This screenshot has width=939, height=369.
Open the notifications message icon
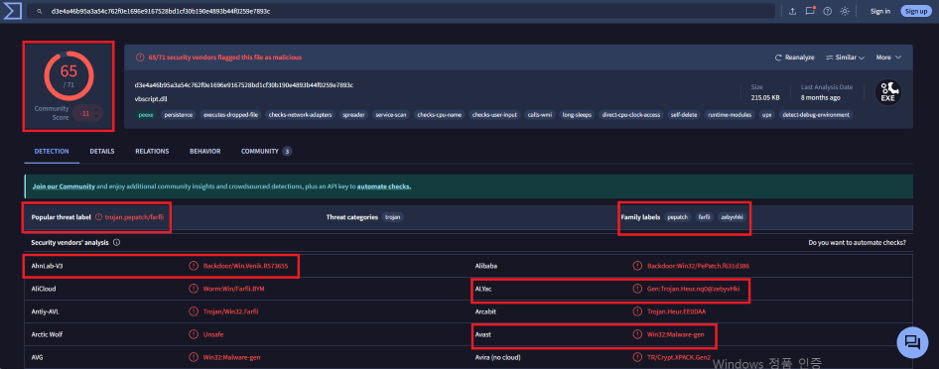810,11
